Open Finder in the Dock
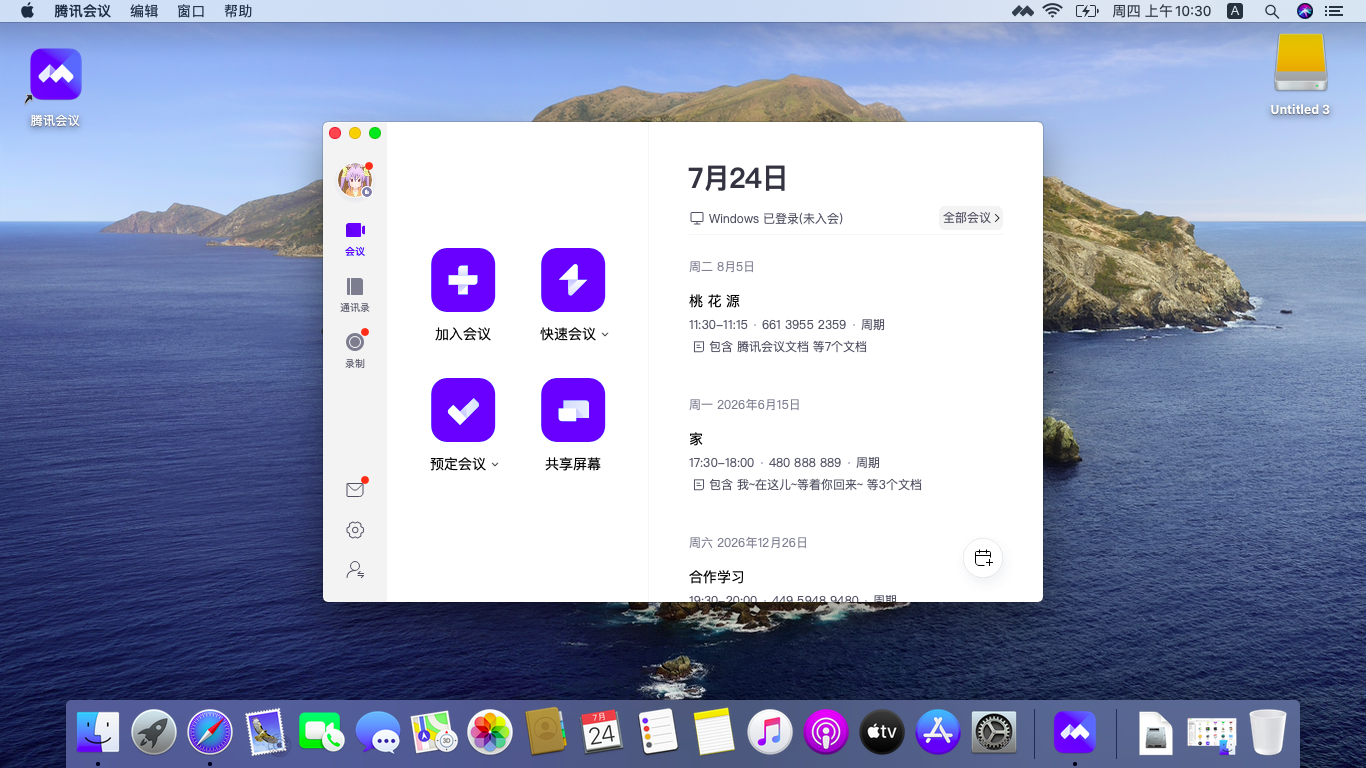The width and height of the screenshot is (1366, 768). (98, 733)
